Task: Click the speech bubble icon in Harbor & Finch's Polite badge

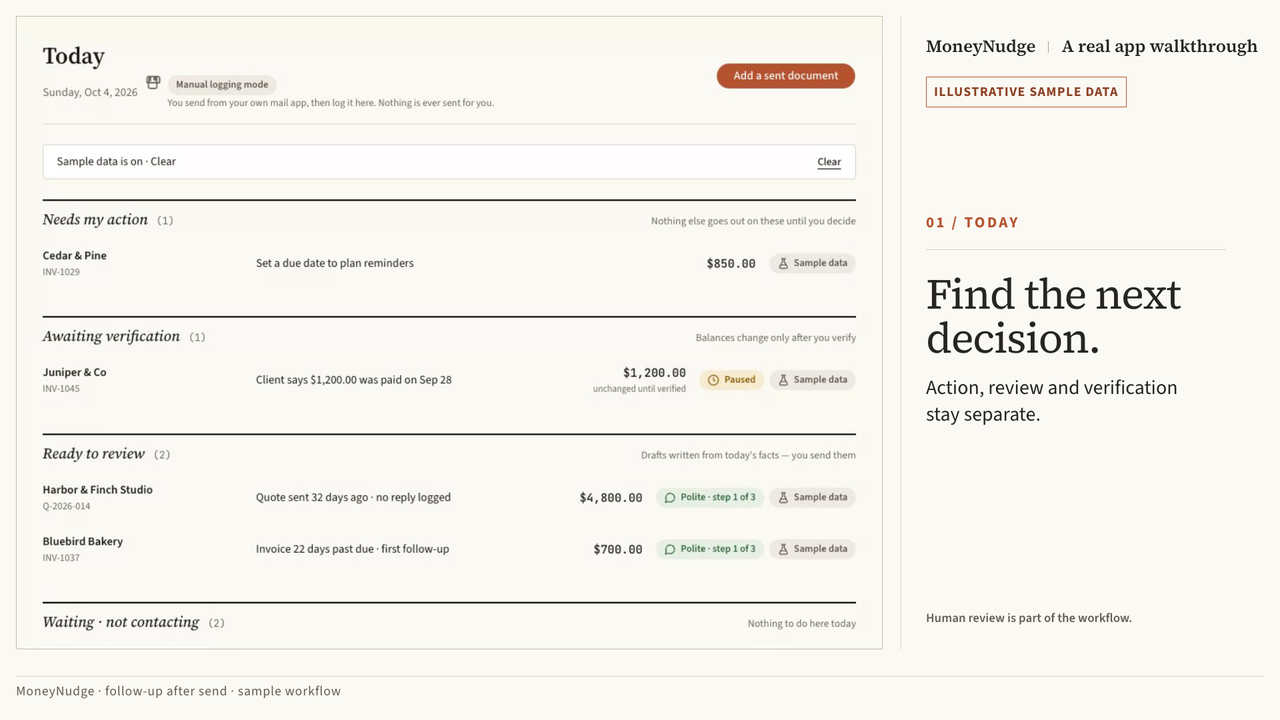Action: 670,497
